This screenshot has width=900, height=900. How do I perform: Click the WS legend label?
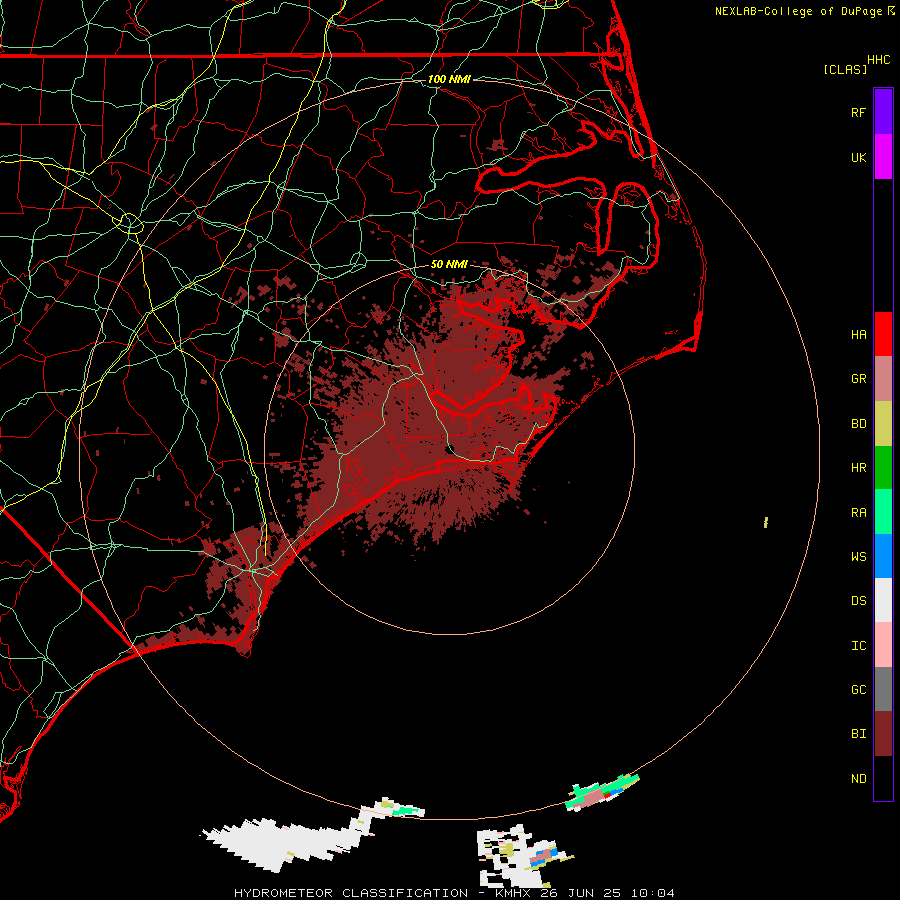858,557
